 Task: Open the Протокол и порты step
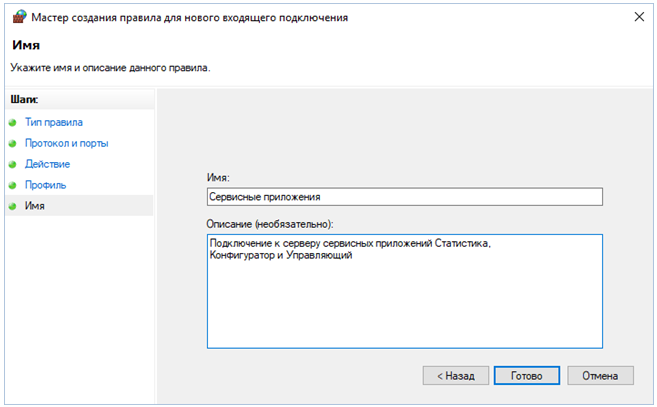click(x=67, y=143)
